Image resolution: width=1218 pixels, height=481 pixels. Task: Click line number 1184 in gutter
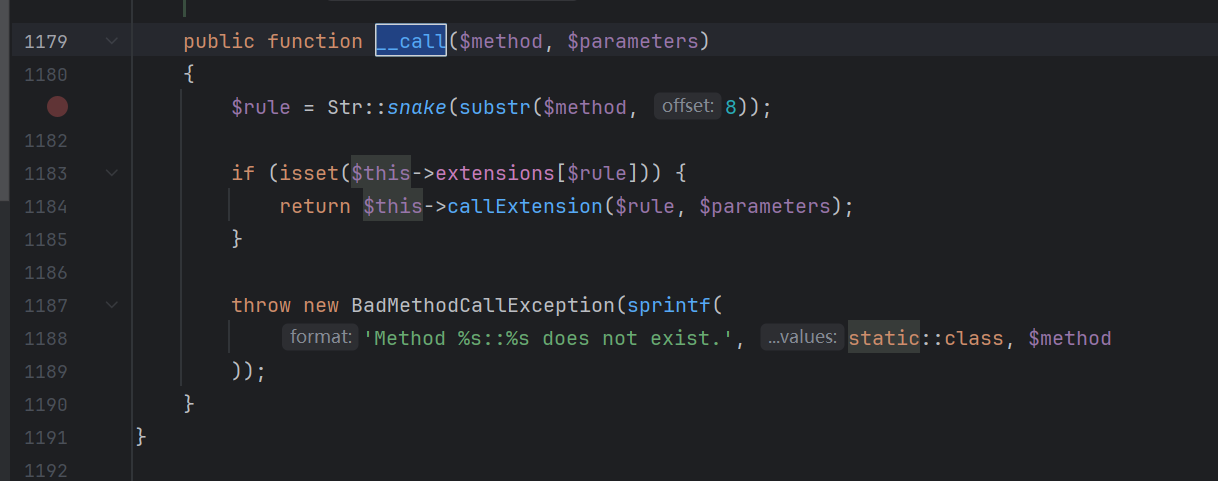coord(46,206)
